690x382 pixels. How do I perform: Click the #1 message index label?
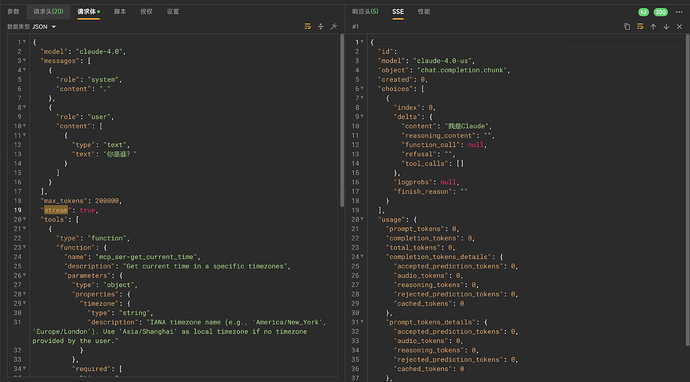[355, 27]
